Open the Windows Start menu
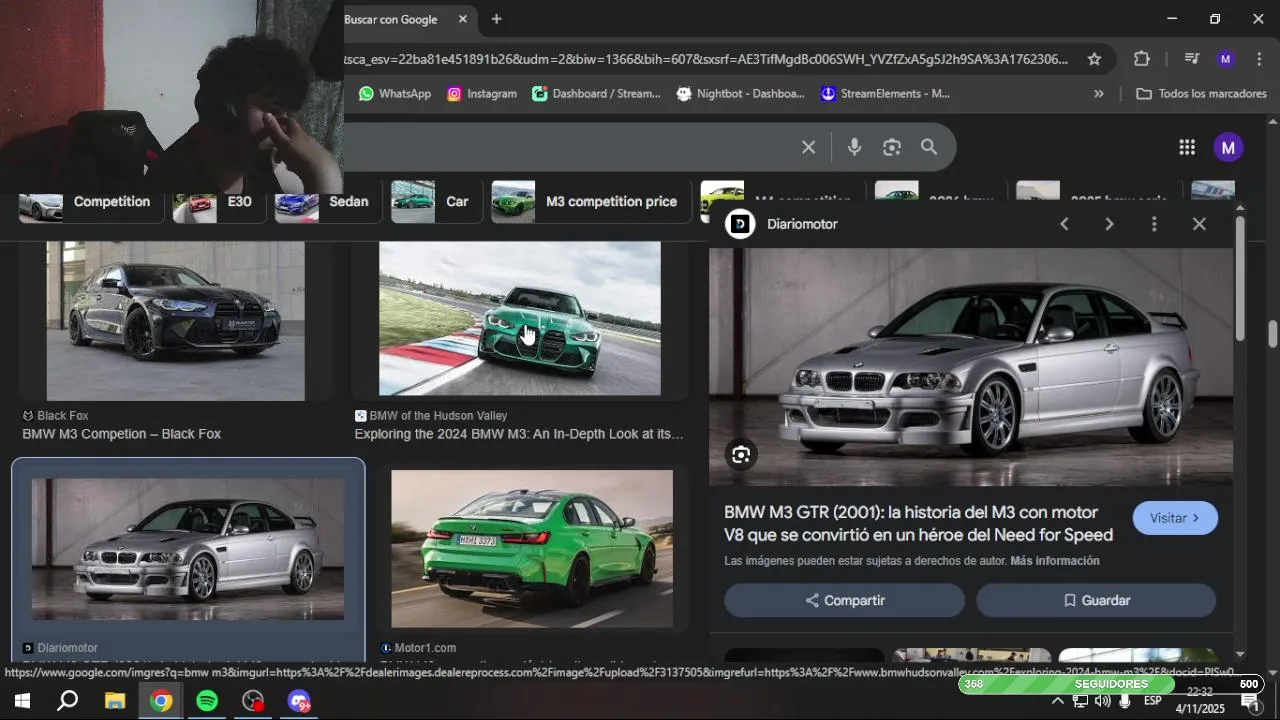Screen dimensions: 1280x720 coord(21,701)
